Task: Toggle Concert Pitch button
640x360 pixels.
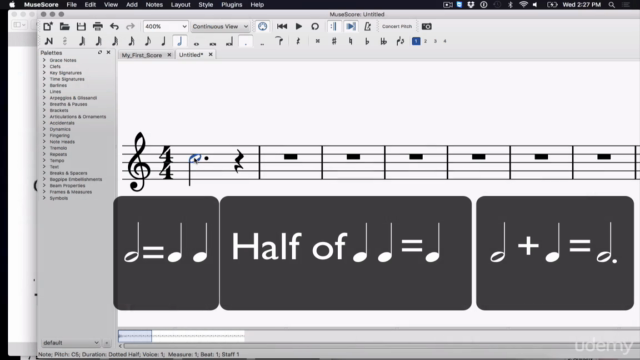Action: click(x=397, y=27)
